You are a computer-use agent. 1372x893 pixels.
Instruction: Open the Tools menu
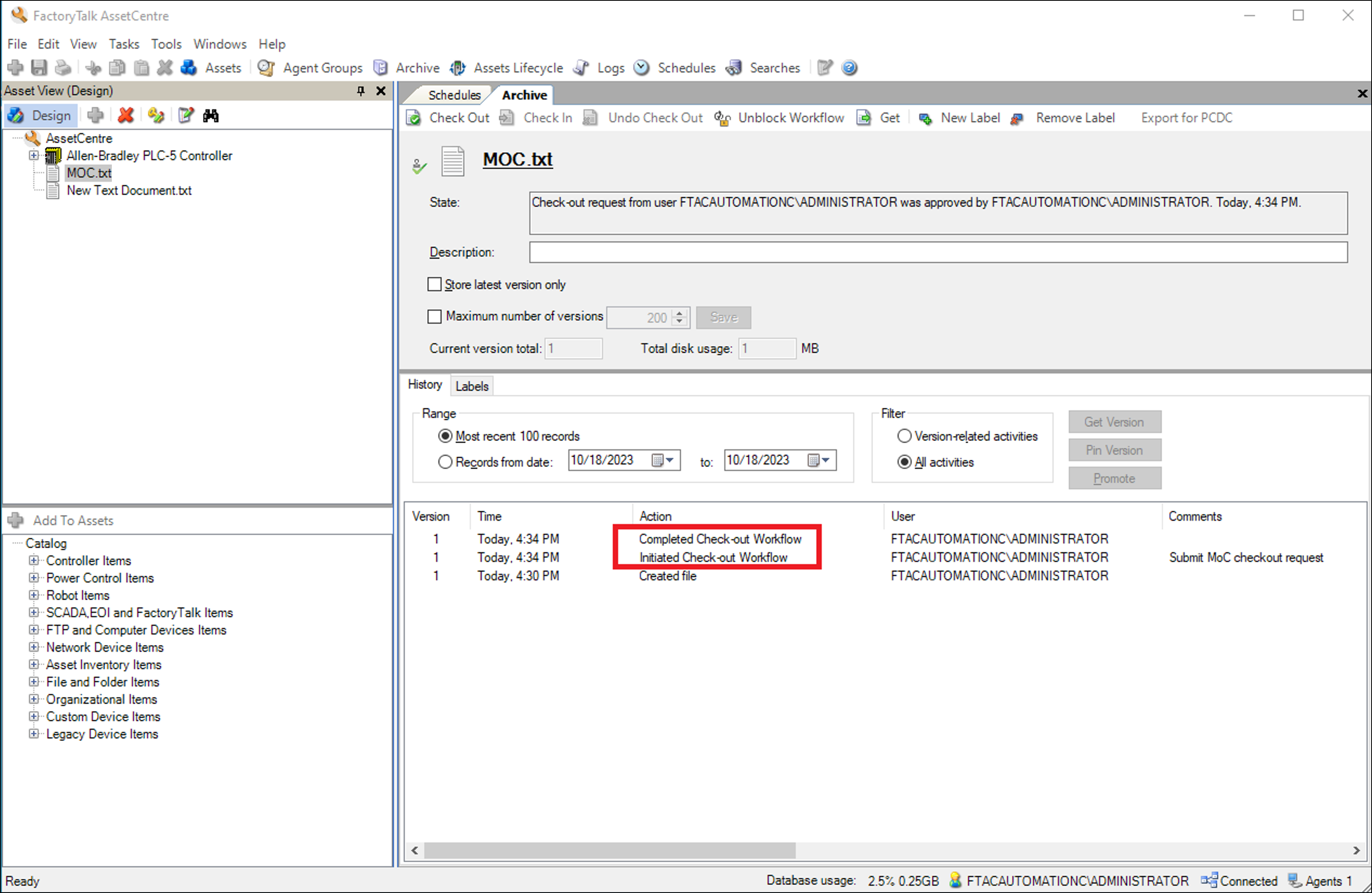tap(166, 44)
